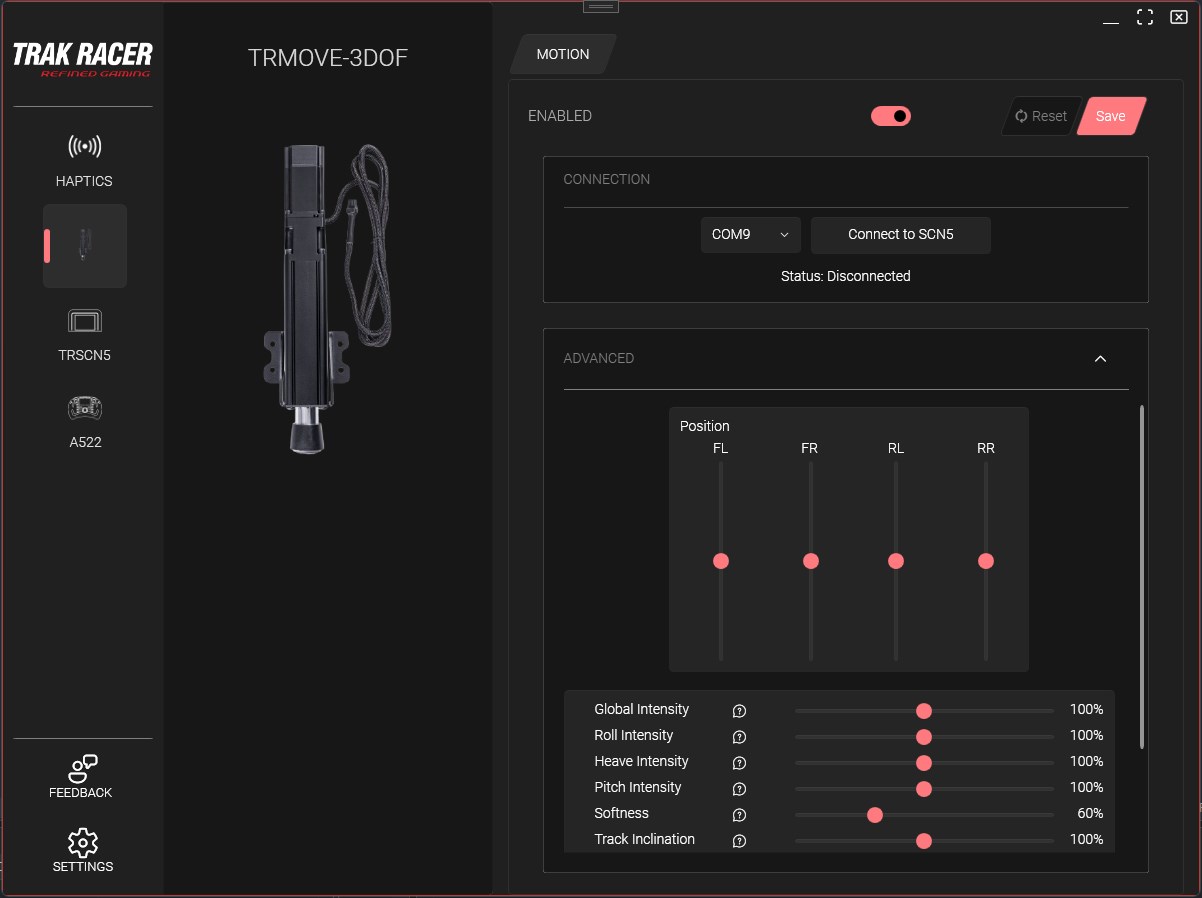The height and width of the screenshot is (898, 1202).
Task: Click the Advanced panel vertical scrollbar
Action: click(x=1141, y=577)
